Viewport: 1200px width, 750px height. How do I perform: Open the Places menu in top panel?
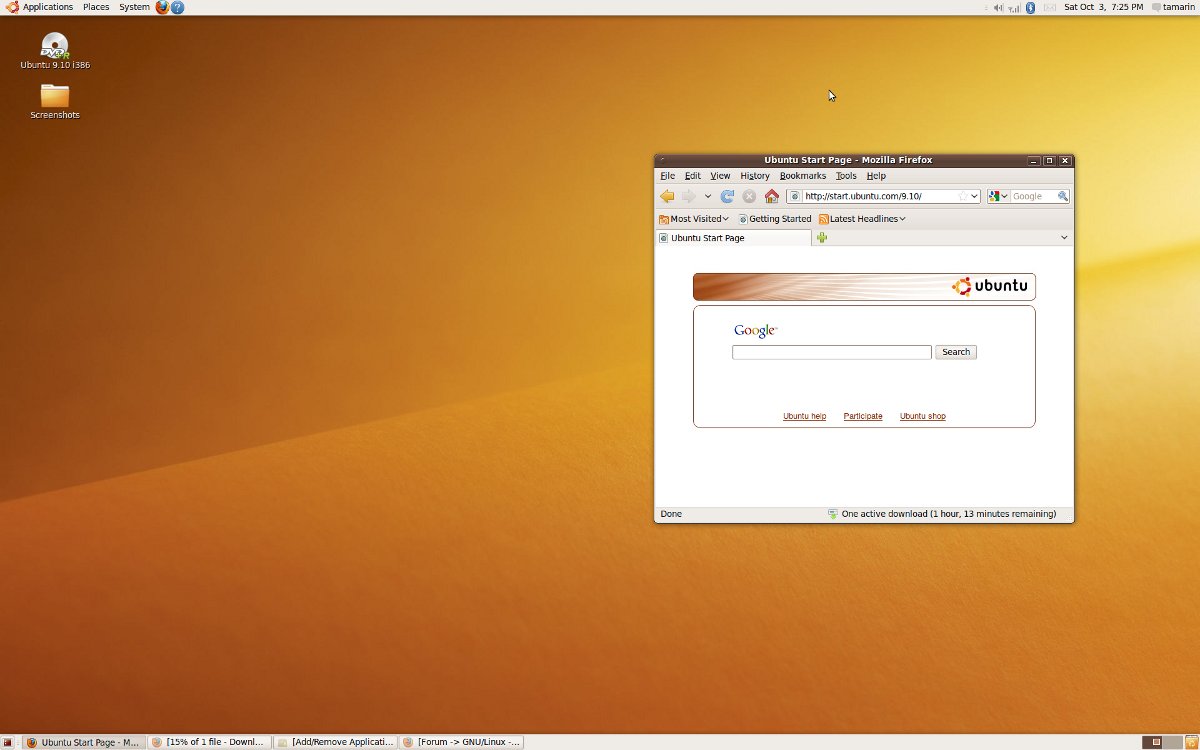pyautogui.click(x=96, y=7)
